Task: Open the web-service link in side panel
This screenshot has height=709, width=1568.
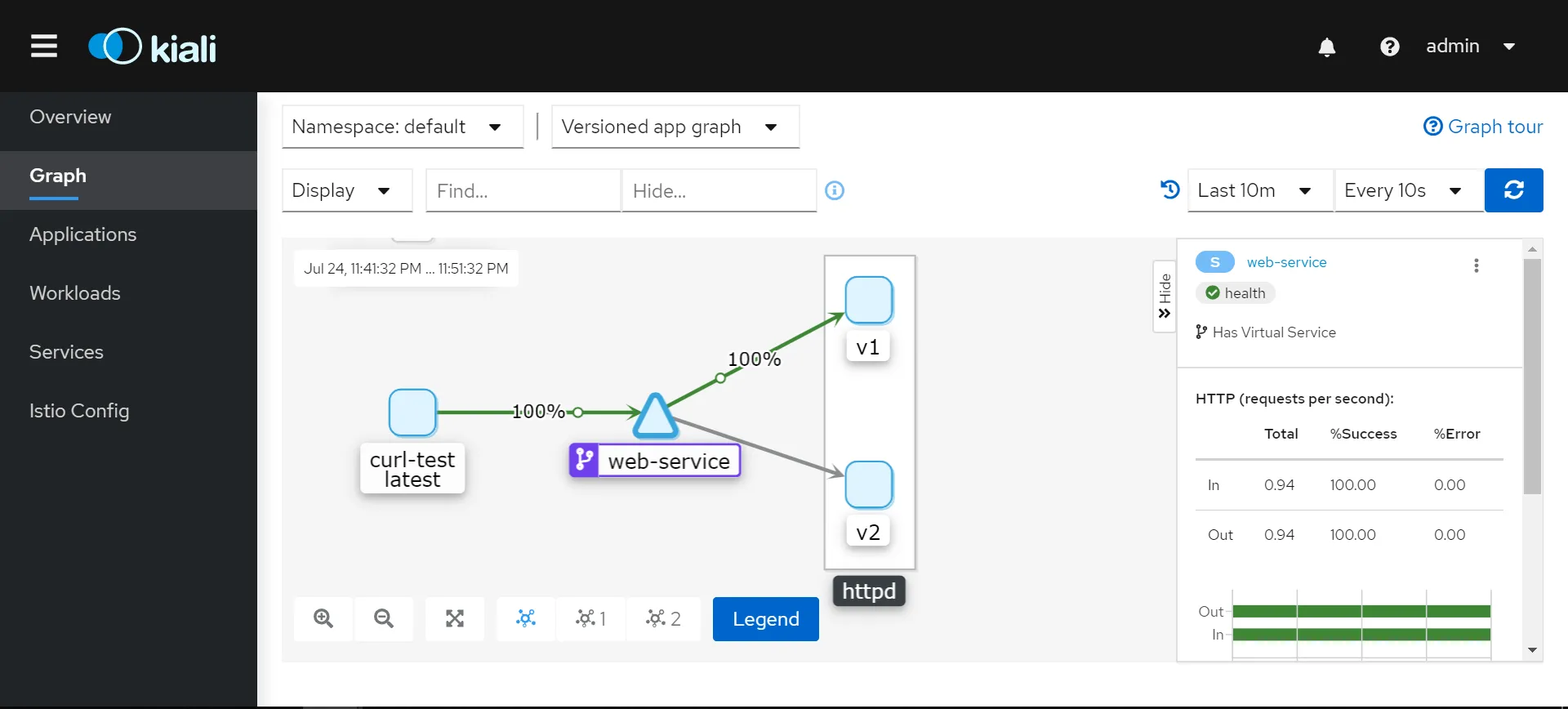Action: pyautogui.click(x=1286, y=262)
